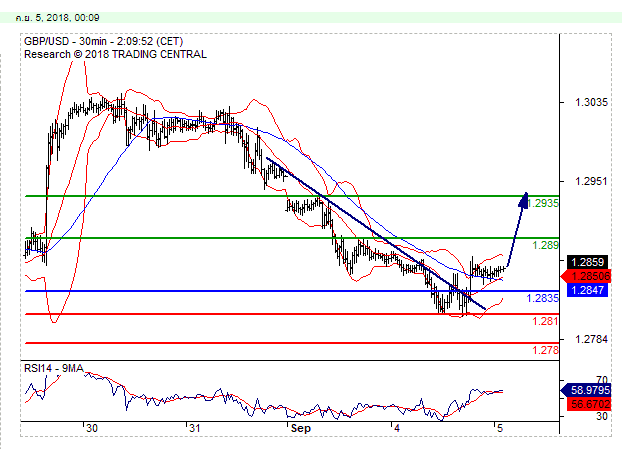
Task: Click the RSI14 - 9MA indicator label
Action: tap(54, 368)
